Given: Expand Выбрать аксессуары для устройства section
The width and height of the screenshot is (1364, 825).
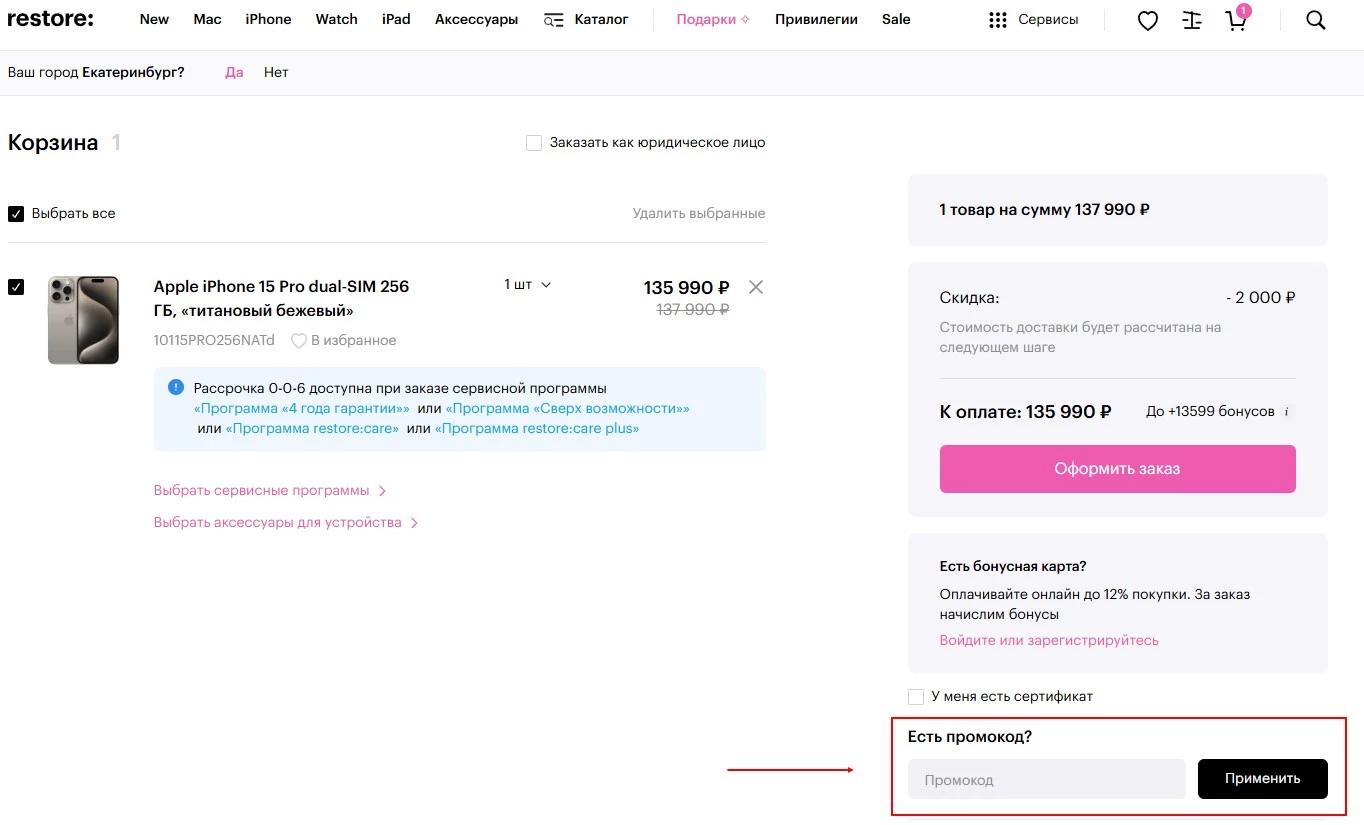Looking at the screenshot, I should click(277, 522).
